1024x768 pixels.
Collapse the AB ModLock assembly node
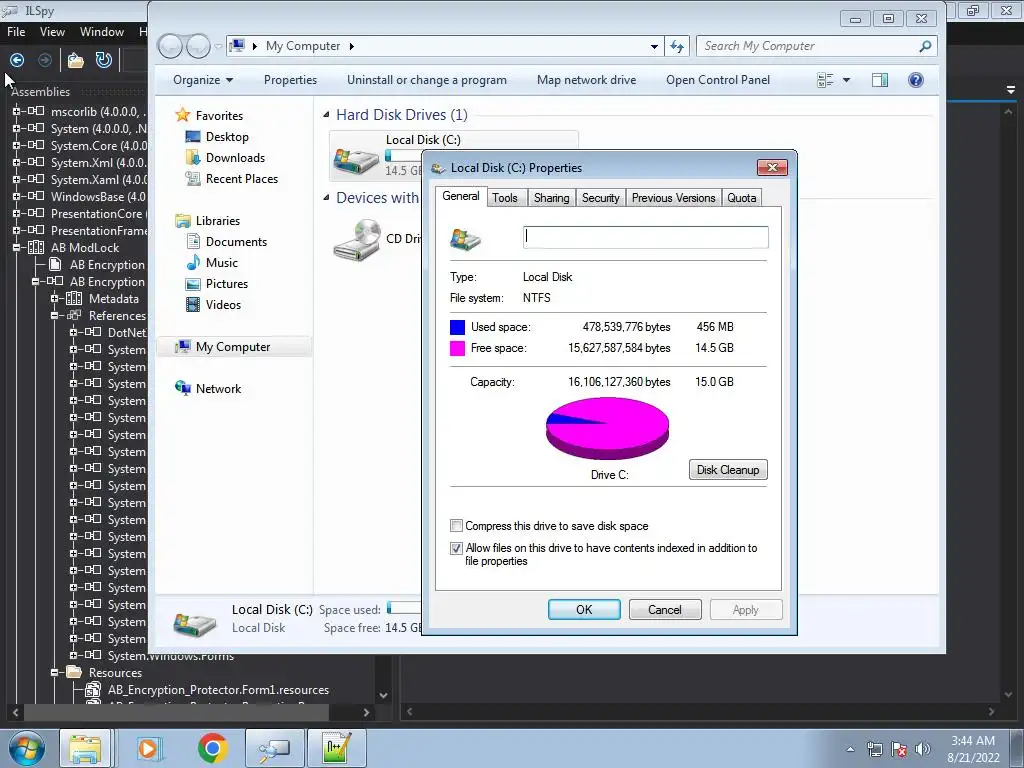tap(16, 248)
